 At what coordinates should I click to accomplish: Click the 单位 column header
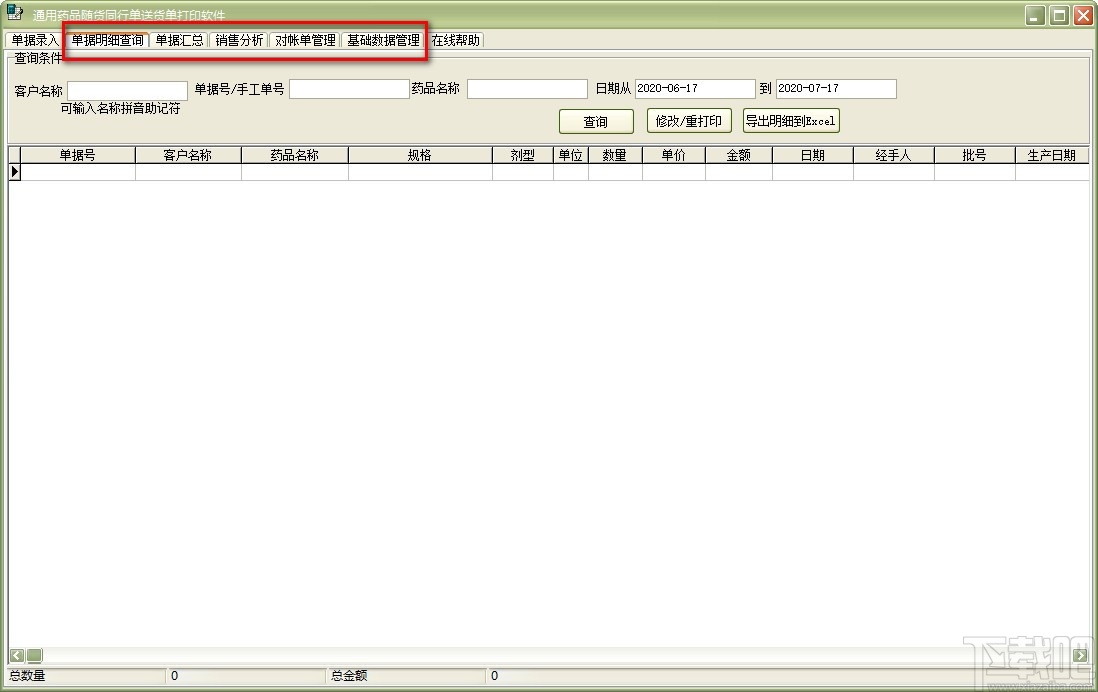(571, 155)
